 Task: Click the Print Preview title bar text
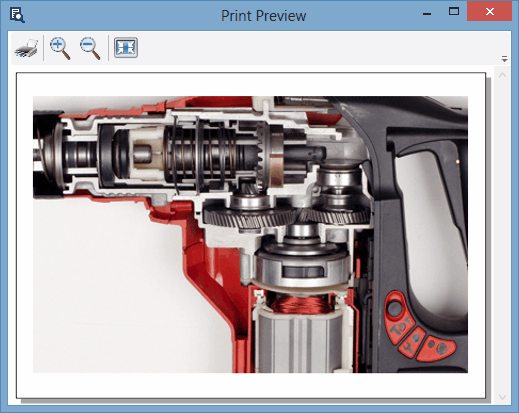(263, 16)
